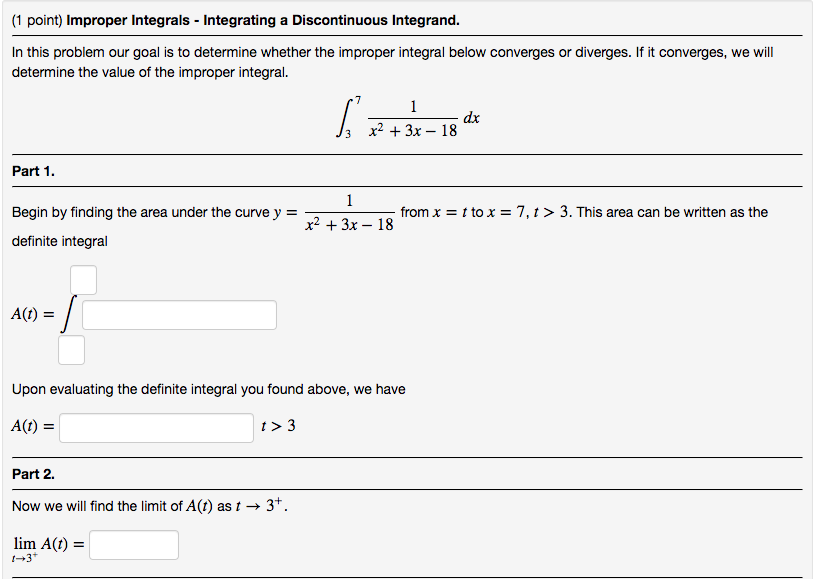Click the lower limit input box below the integral
814x579 pixels.
click(70, 350)
